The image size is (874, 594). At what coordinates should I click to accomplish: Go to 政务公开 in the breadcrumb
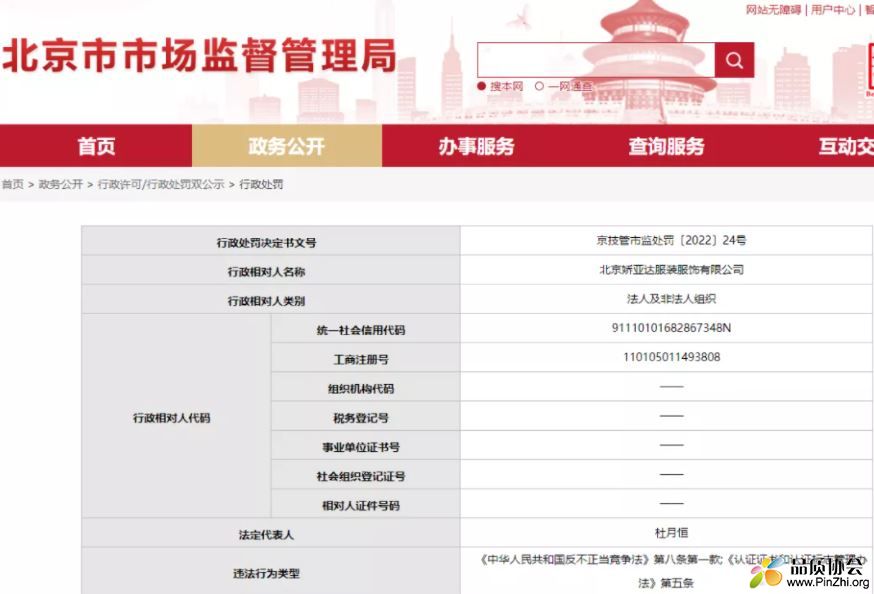(x=60, y=184)
